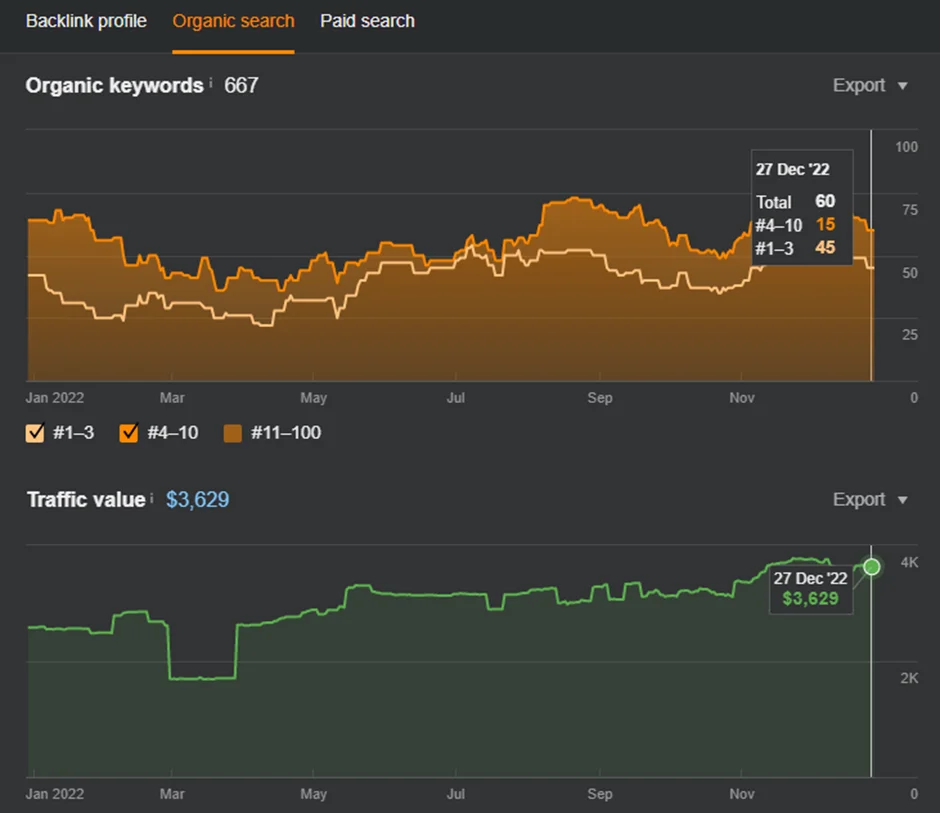This screenshot has height=813, width=940.
Task: Open the Export dropdown for Traffic value
Action: (x=870, y=499)
